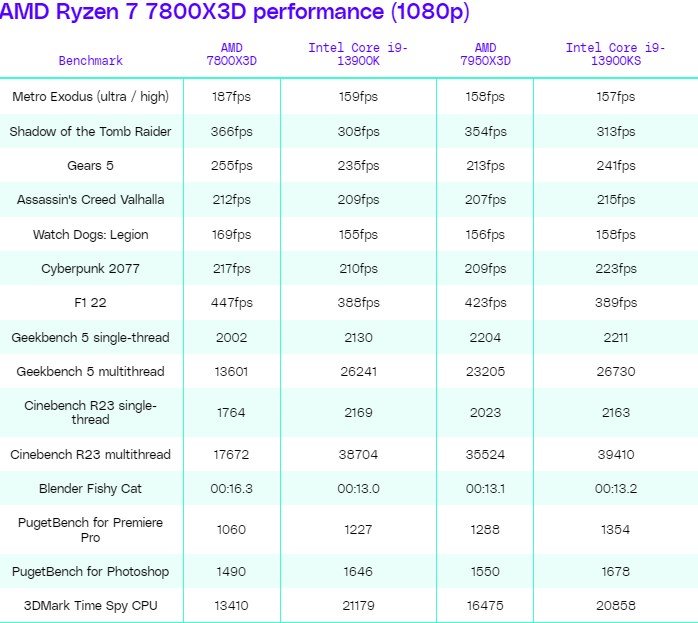Select the 'PugetBench for Premiere Pro' row label
Screen dimensions: 698x623
click(x=90, y=530)
